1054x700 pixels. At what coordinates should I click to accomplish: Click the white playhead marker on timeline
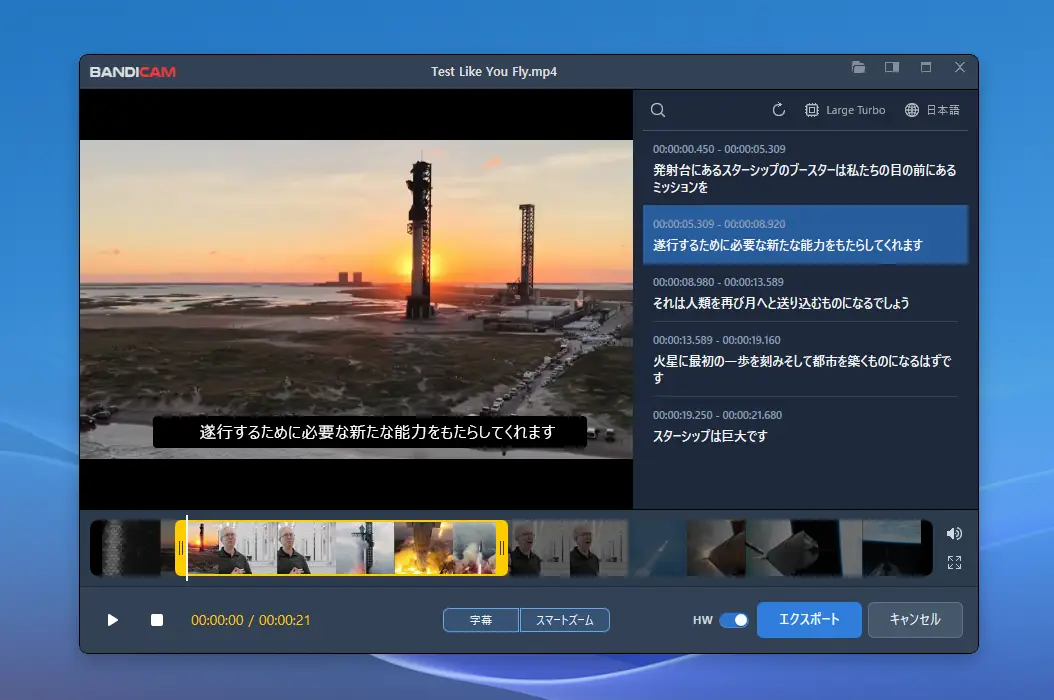click(187, 548)
